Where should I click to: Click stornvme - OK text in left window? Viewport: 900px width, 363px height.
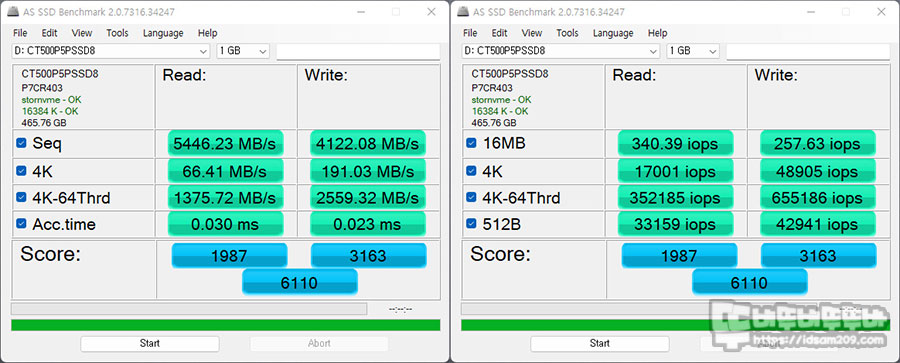[x=51, y=99]
